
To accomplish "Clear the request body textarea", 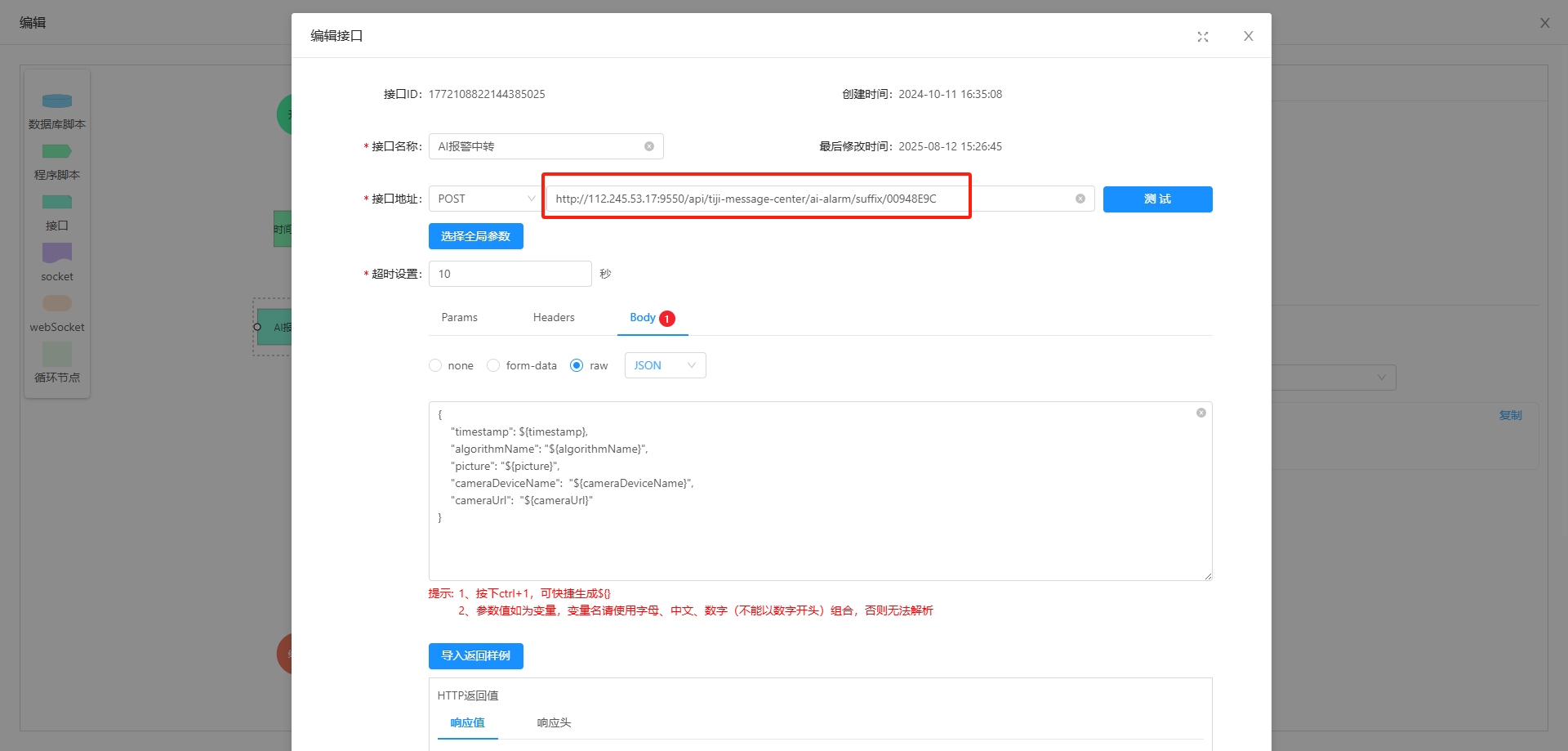I will pos(1201,413).
